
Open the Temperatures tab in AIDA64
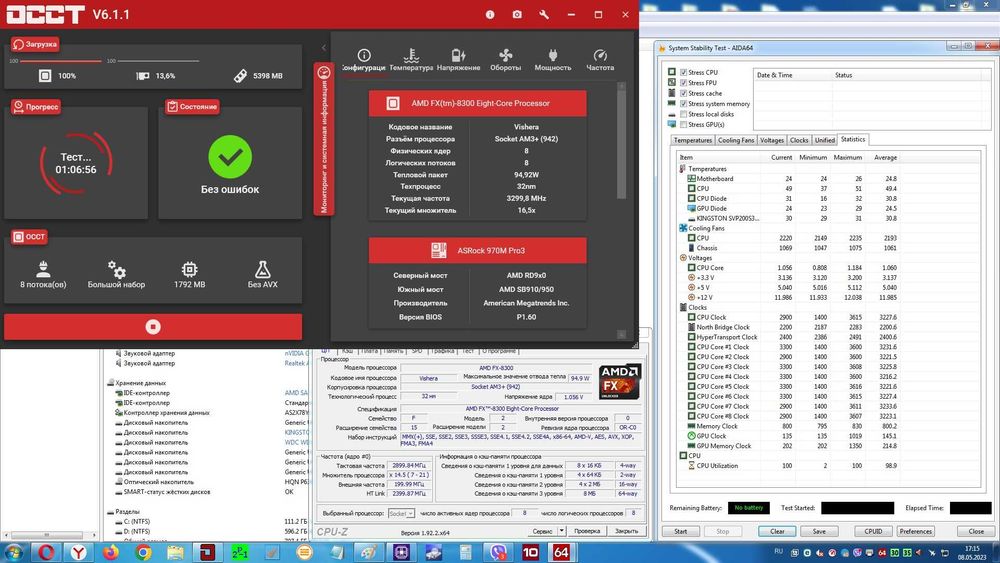pyautogui.click(x=693, y=140)
